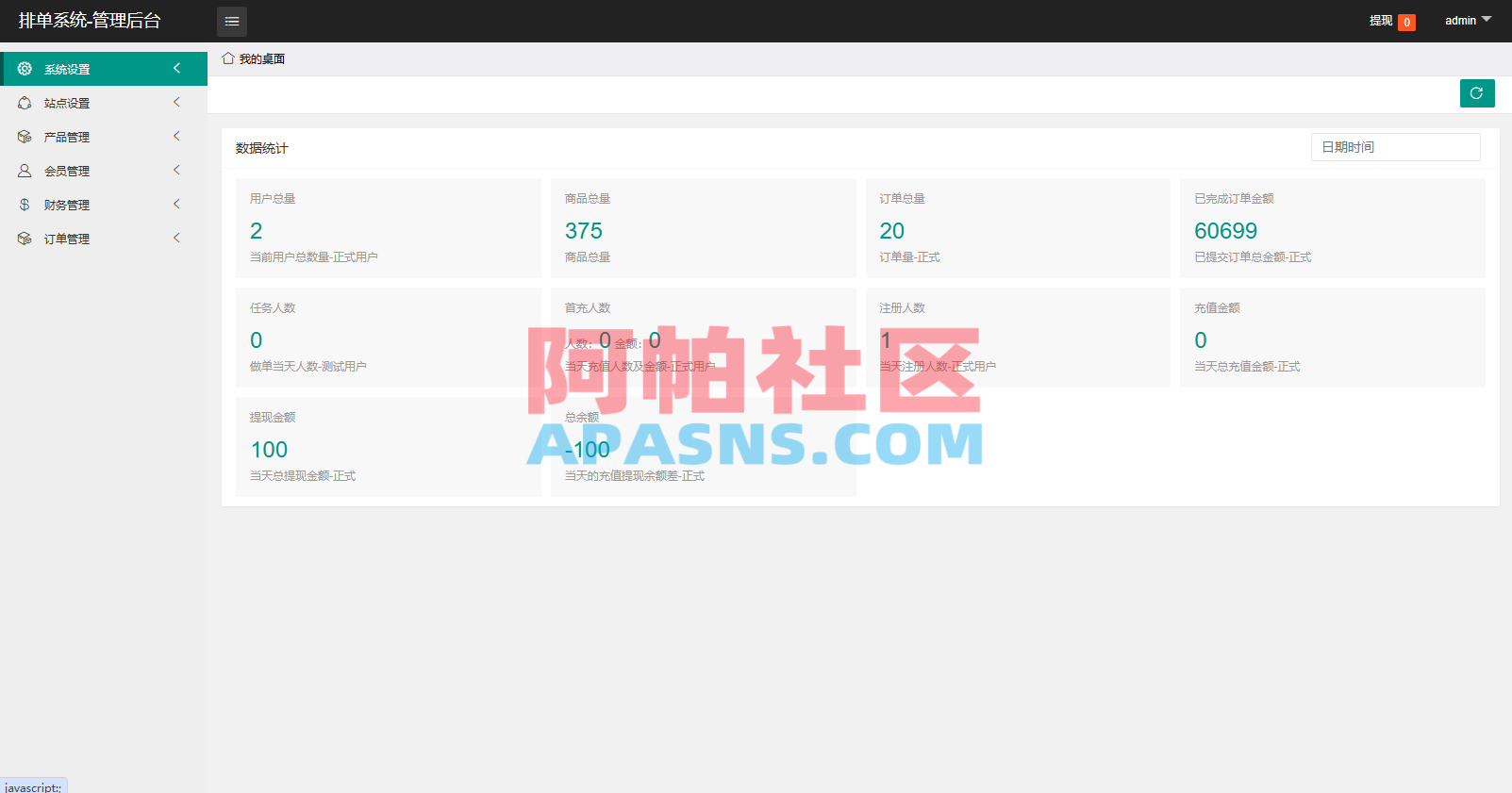Open the admin user dropdown arrow

1487,19
